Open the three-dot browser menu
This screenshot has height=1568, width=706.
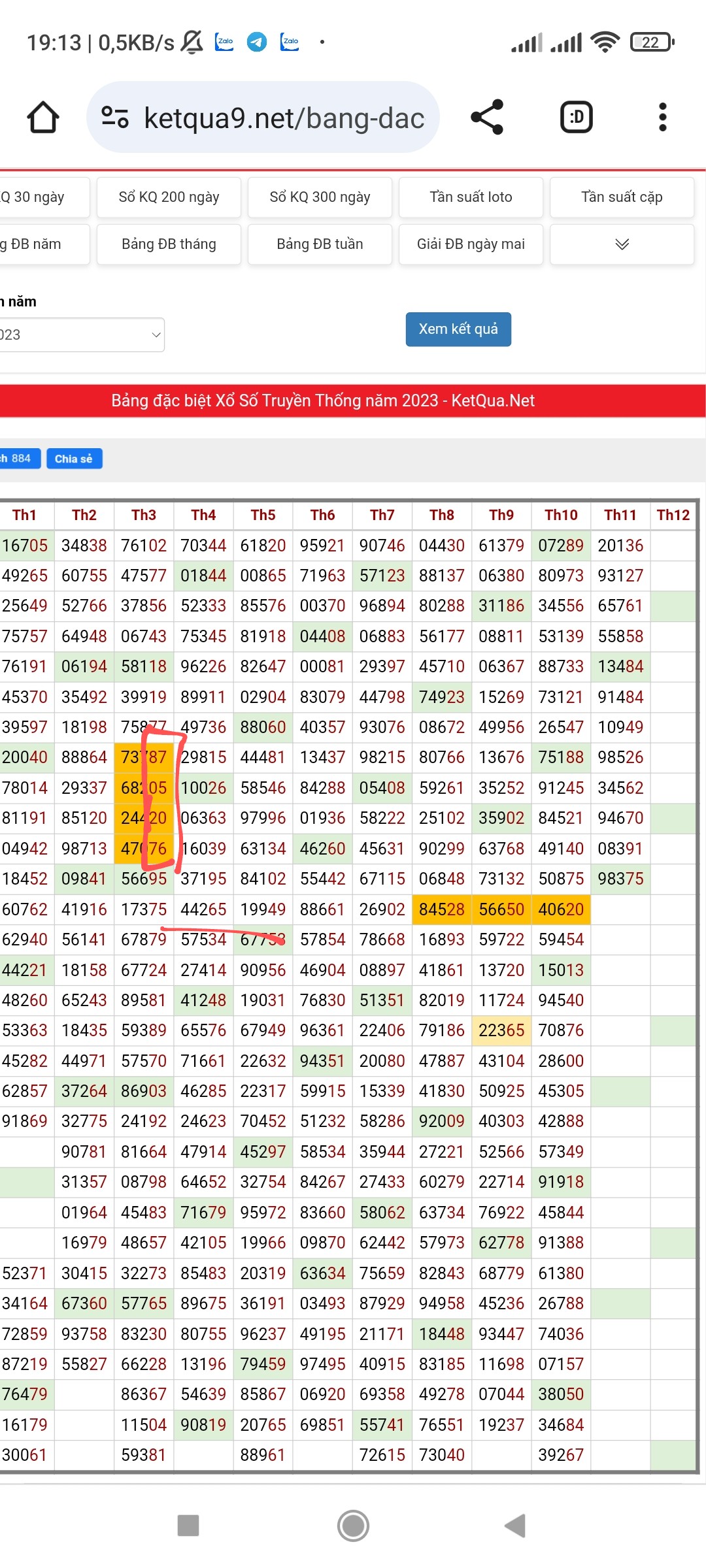click(662, 118)
